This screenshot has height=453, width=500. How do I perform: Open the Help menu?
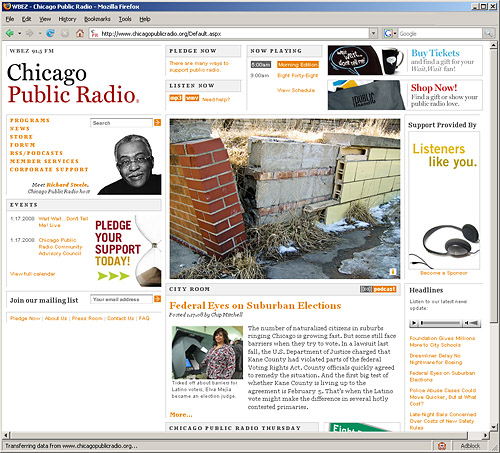[x=145, y=19]
